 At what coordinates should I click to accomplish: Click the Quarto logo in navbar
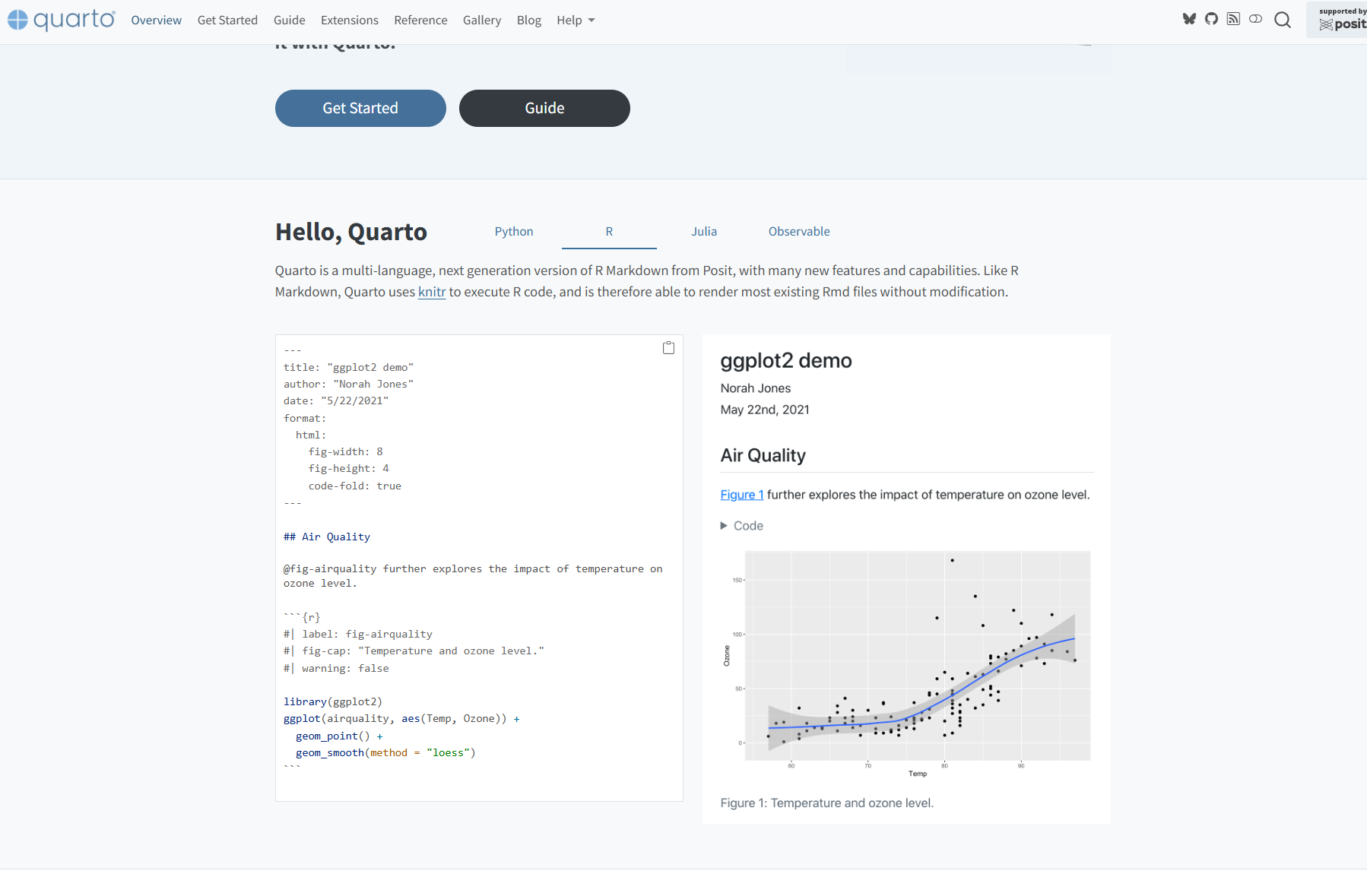coord(62,20)
